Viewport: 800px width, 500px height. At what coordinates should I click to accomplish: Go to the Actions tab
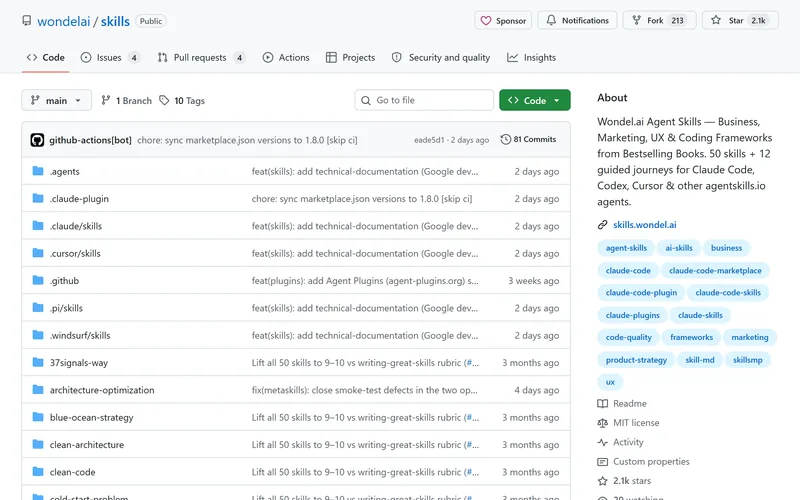pos(286,58)
